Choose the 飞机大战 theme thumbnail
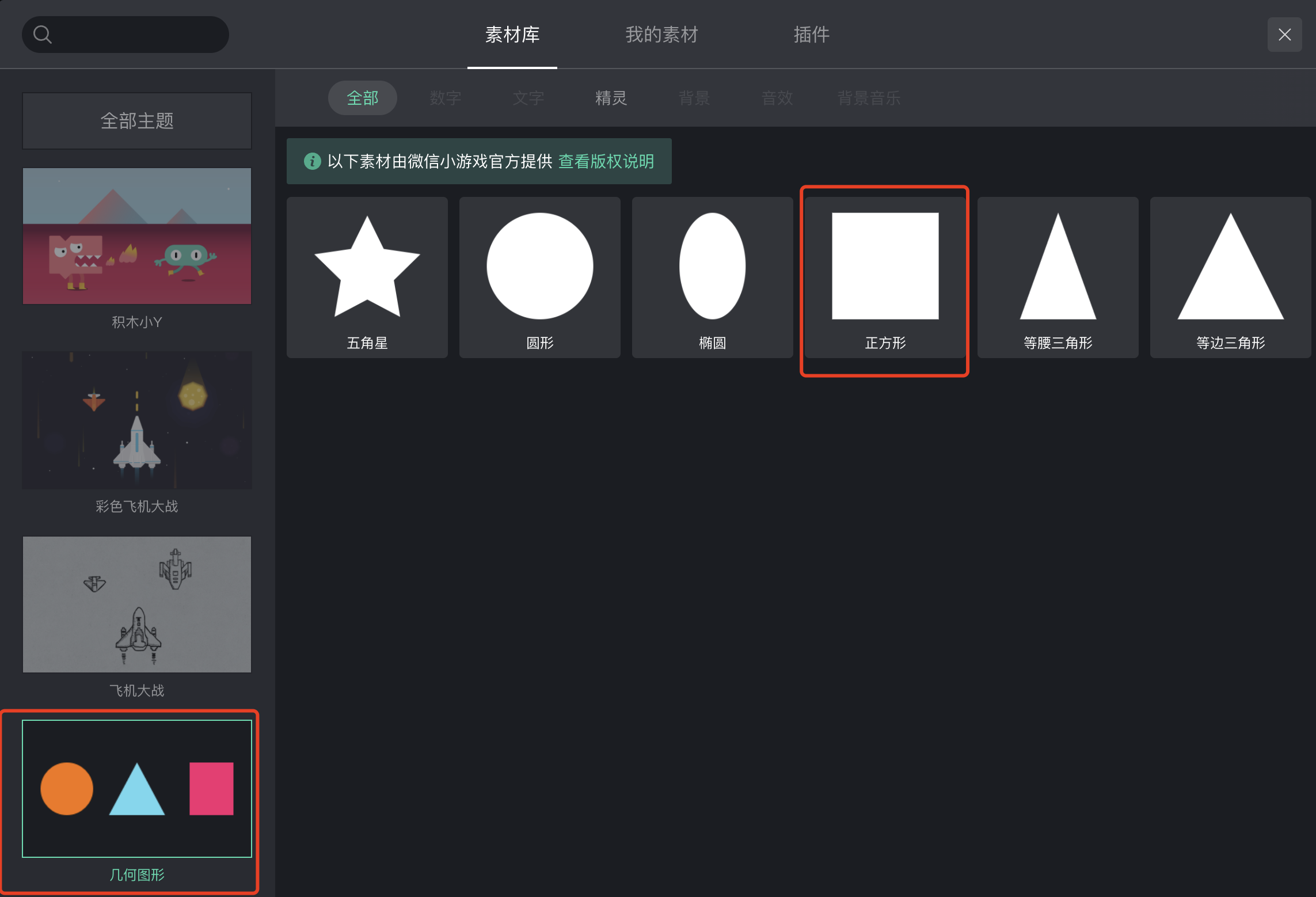This screenshot has height=897, width=1316. click(x=137, y=605)
